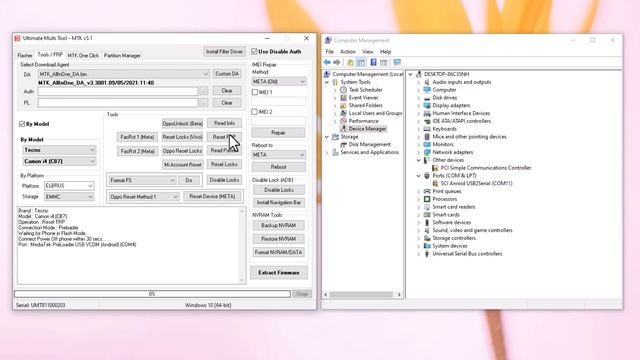Click the Extract Firmware button
640x360 pixels.
click(x=279, y=273)
